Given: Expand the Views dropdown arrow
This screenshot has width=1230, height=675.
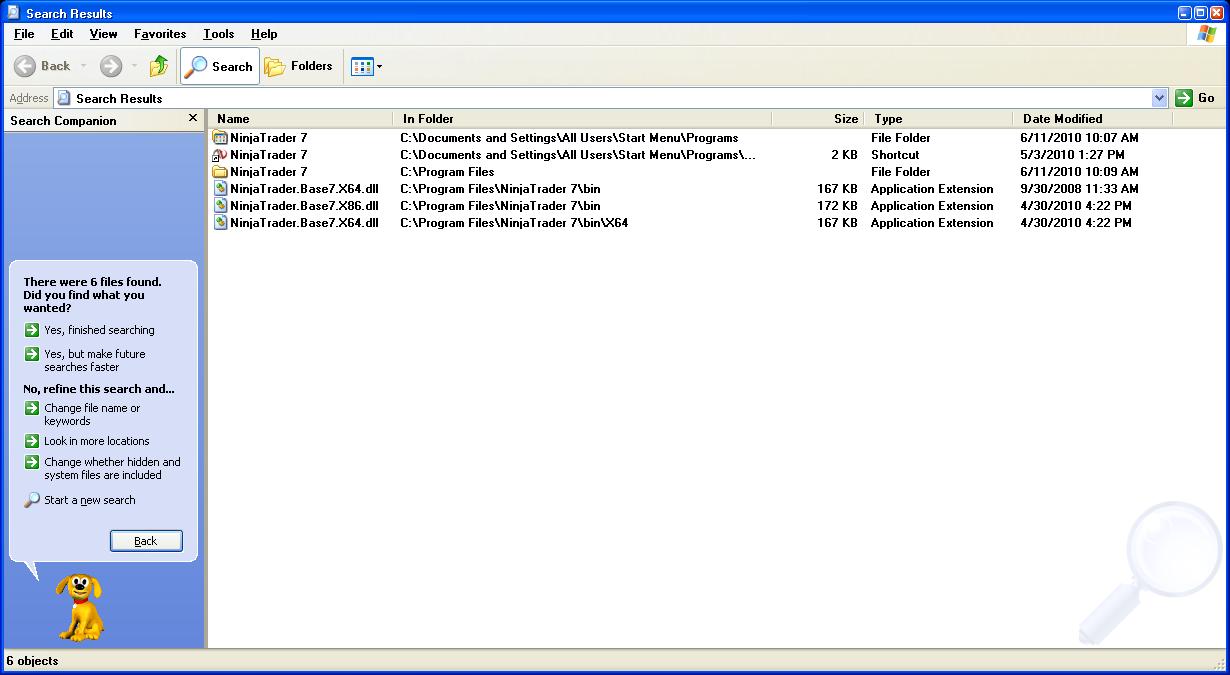Looking at the screenshot, I should [x=379, y=67].
